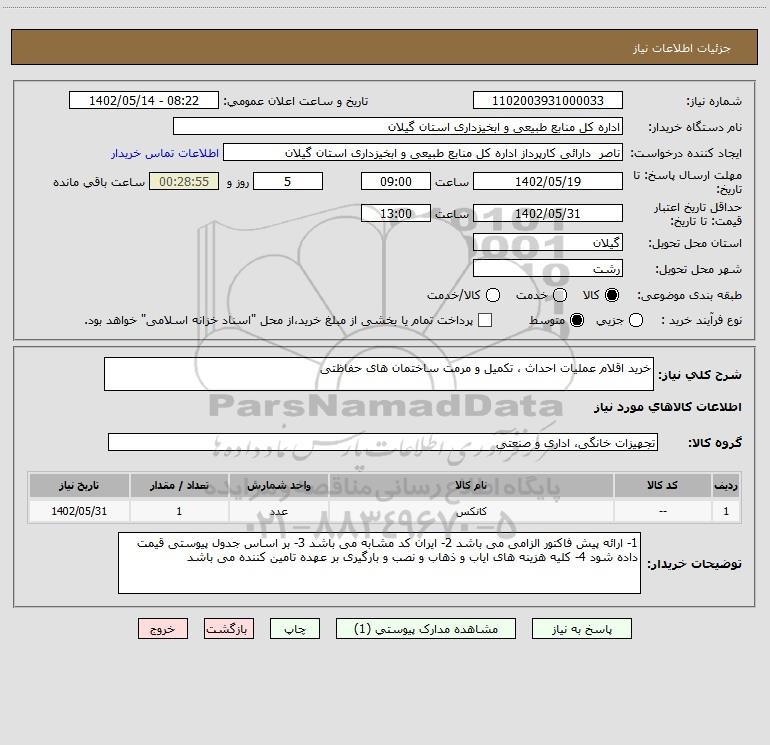This screenshot has height=745, width=770.
Task: Click response deadline date 1402/05/19
Action: [548, 181]
